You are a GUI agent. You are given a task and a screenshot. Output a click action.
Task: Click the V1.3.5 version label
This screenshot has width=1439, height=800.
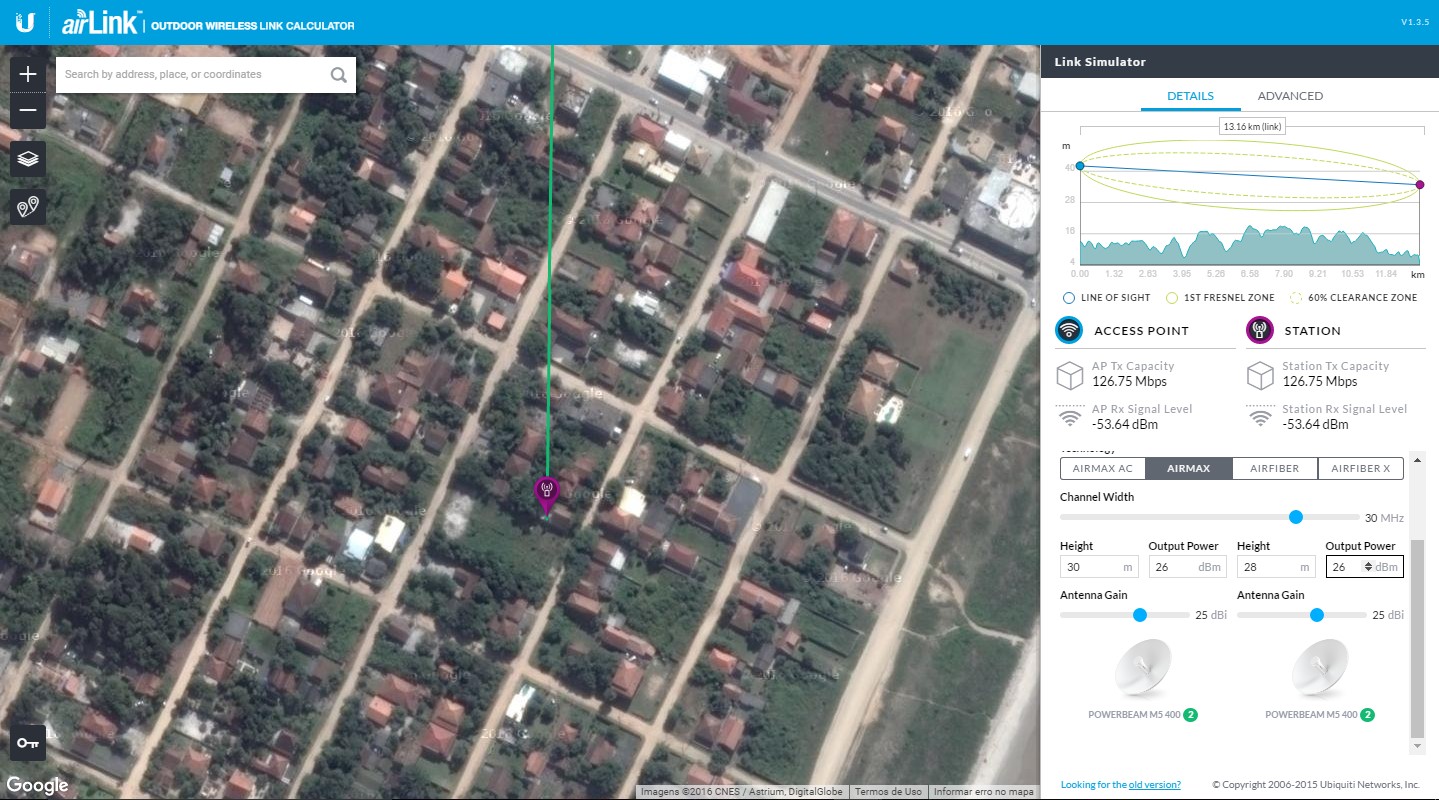pyautogui.click(x=1414, y=22)
